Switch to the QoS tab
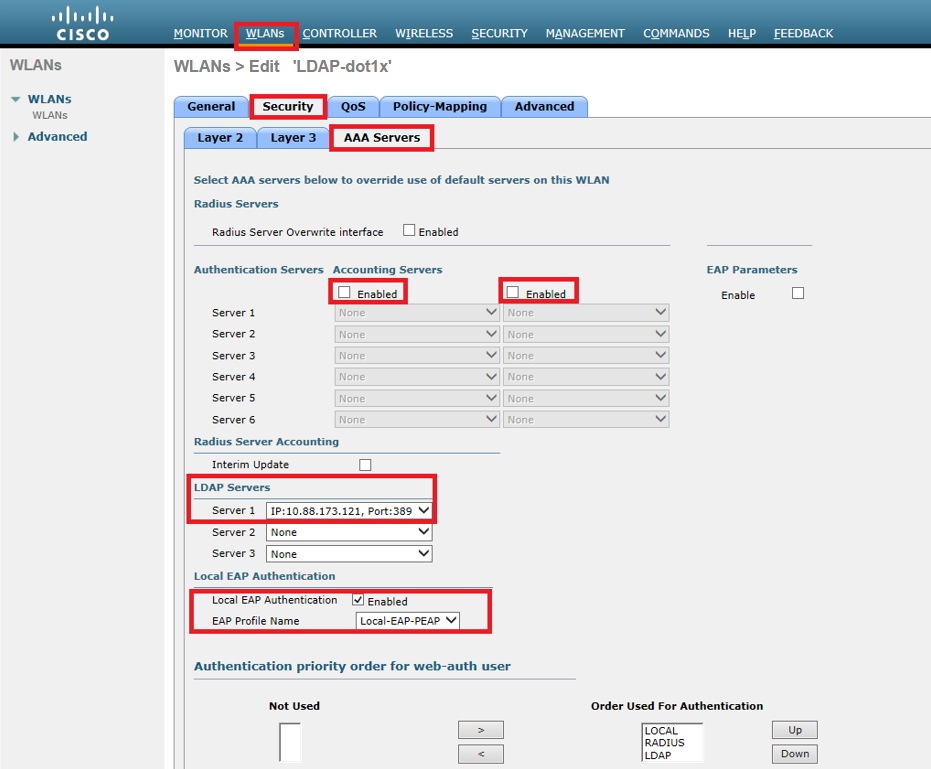The image size is (931, 769). pos(354,106)
